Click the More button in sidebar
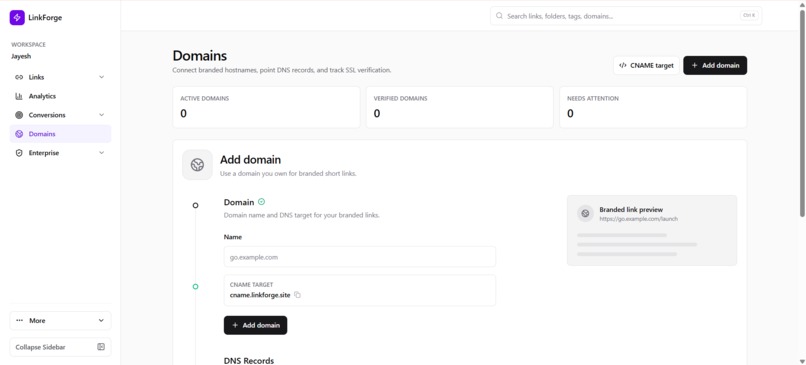 [60, 321]
